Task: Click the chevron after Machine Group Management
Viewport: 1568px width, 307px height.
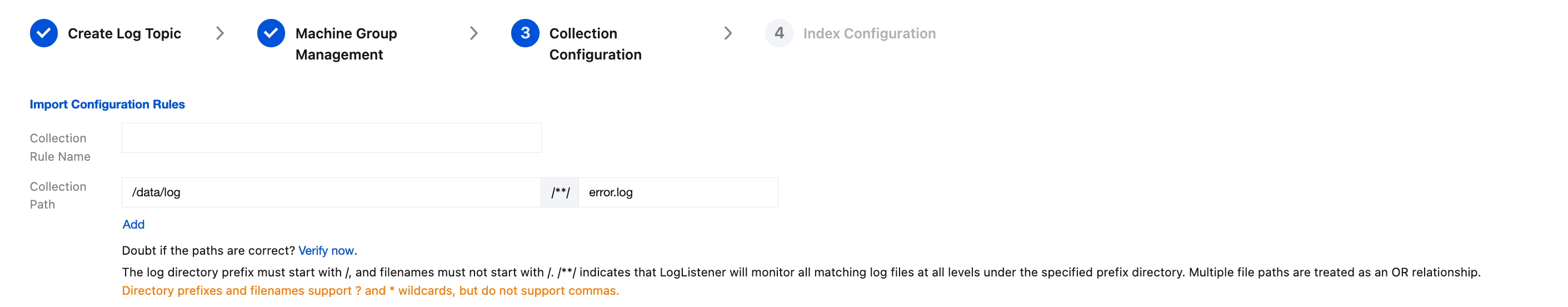Action: (x=474, y=33)
